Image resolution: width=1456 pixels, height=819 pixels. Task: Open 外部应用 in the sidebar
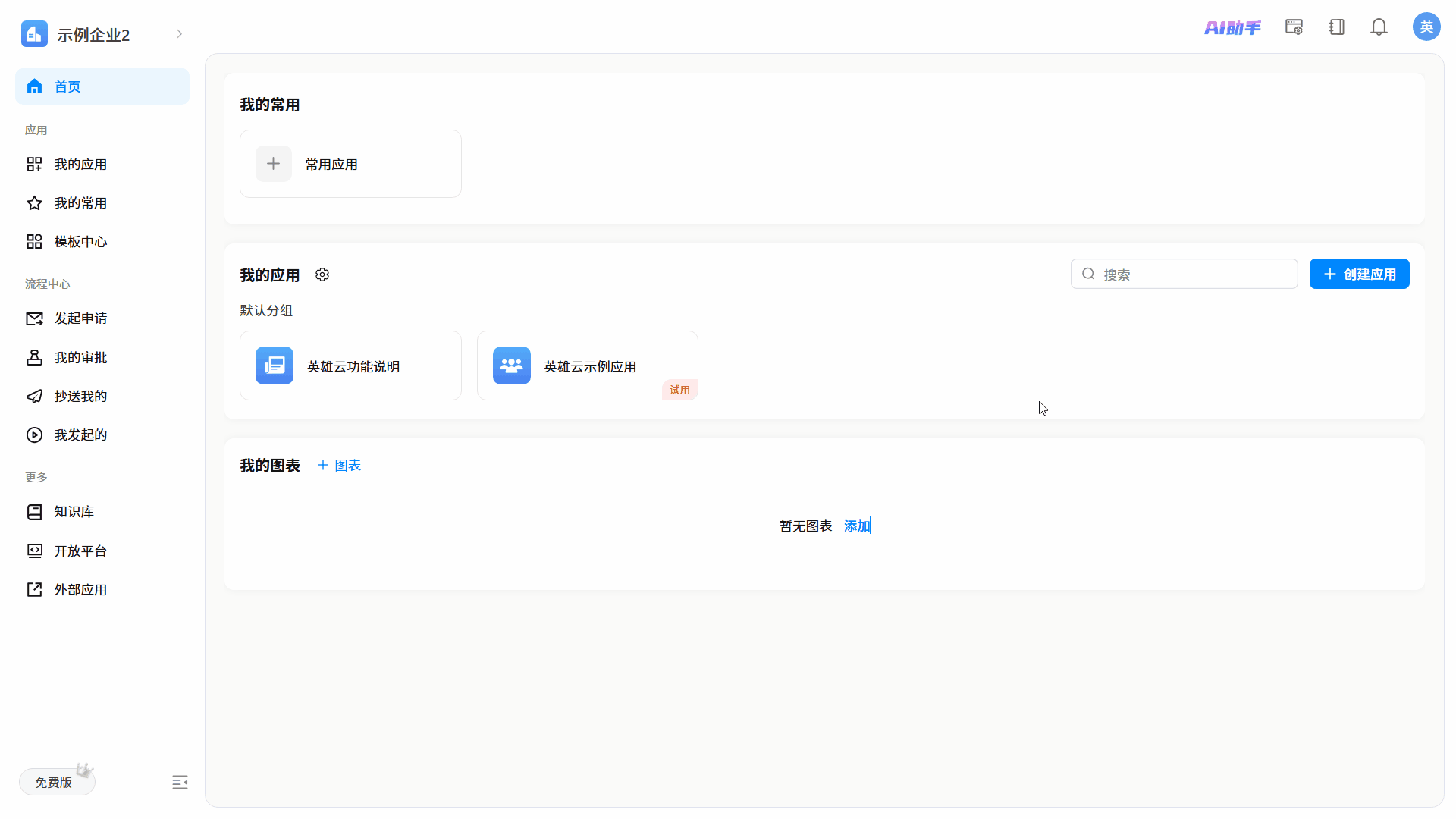coord(102,590)
